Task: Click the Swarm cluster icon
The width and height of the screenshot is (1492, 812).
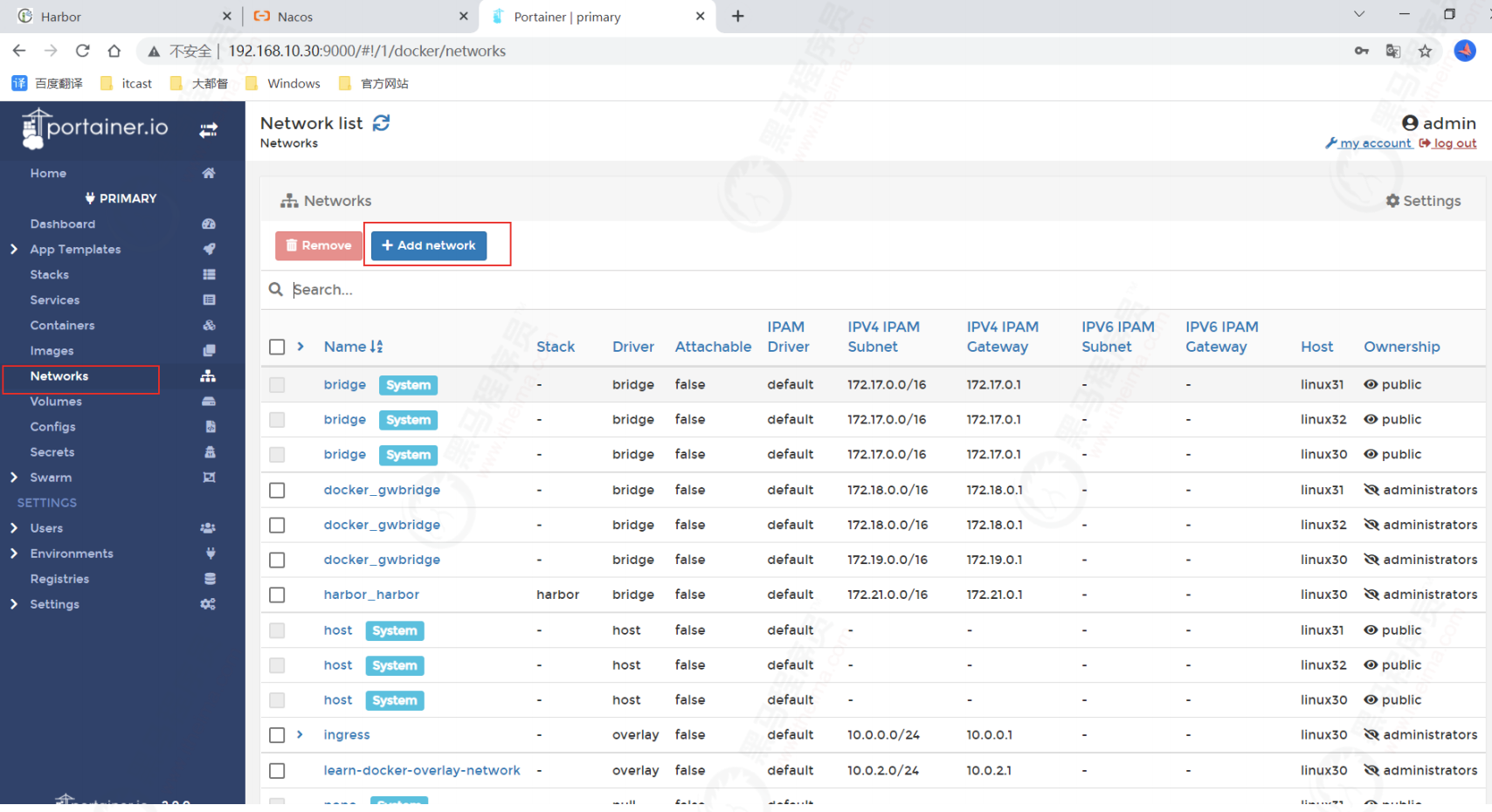Action: pos(208,477)
